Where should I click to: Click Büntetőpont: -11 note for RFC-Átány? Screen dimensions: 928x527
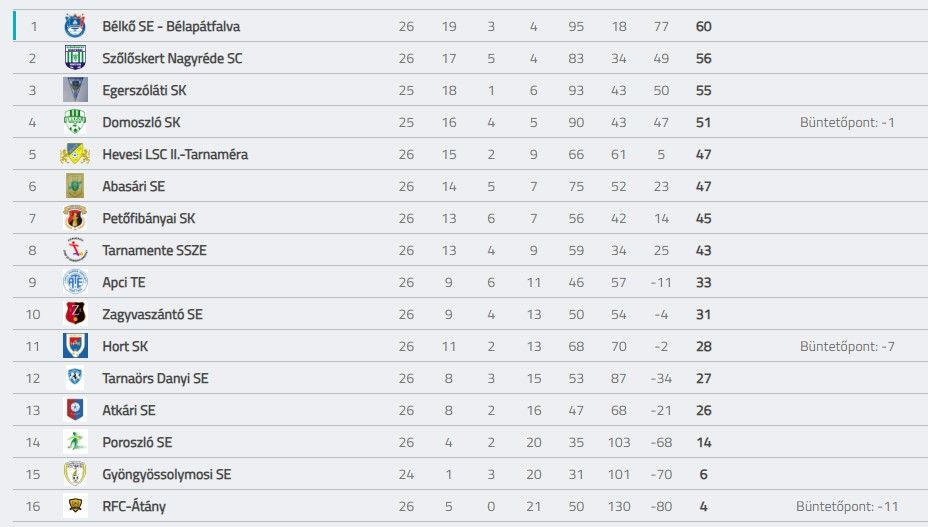[x=847, y=506]
